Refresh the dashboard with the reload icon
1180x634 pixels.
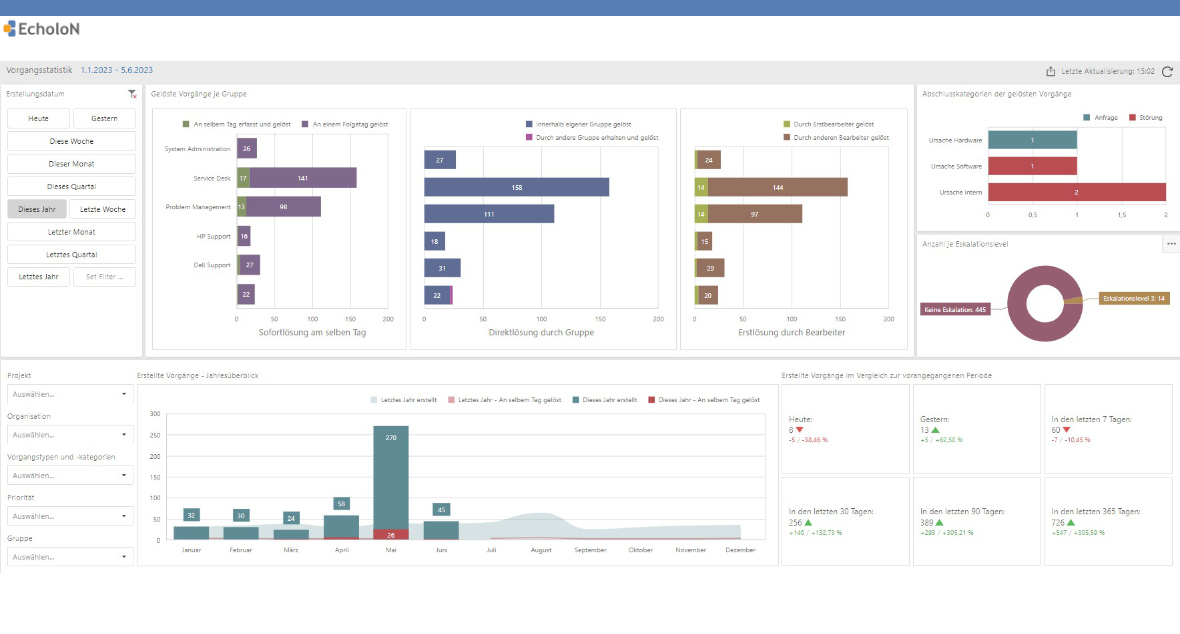tap(1167, 72)
